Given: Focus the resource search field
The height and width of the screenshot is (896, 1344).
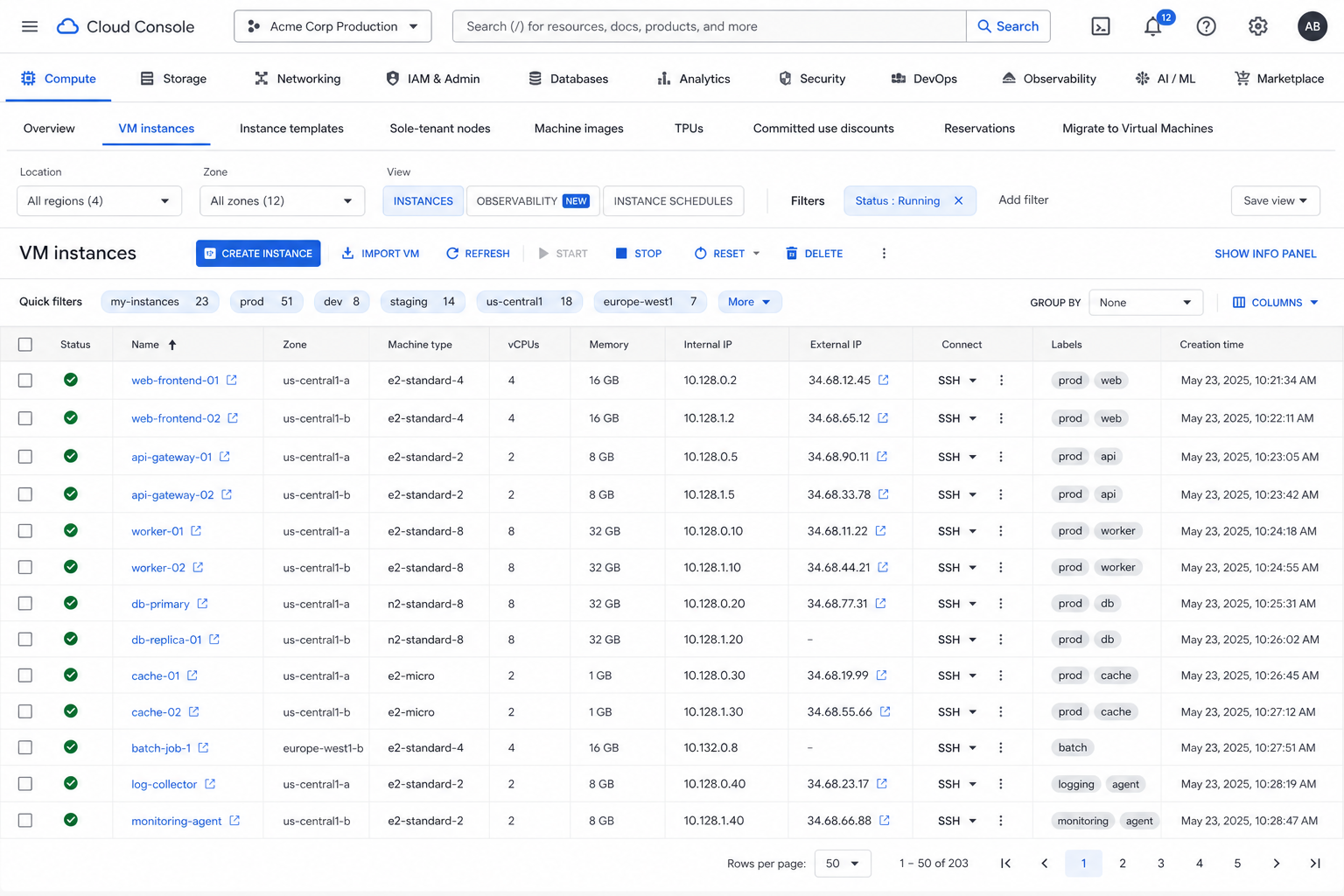Looking at the screenshot, I should pos(710,26).
